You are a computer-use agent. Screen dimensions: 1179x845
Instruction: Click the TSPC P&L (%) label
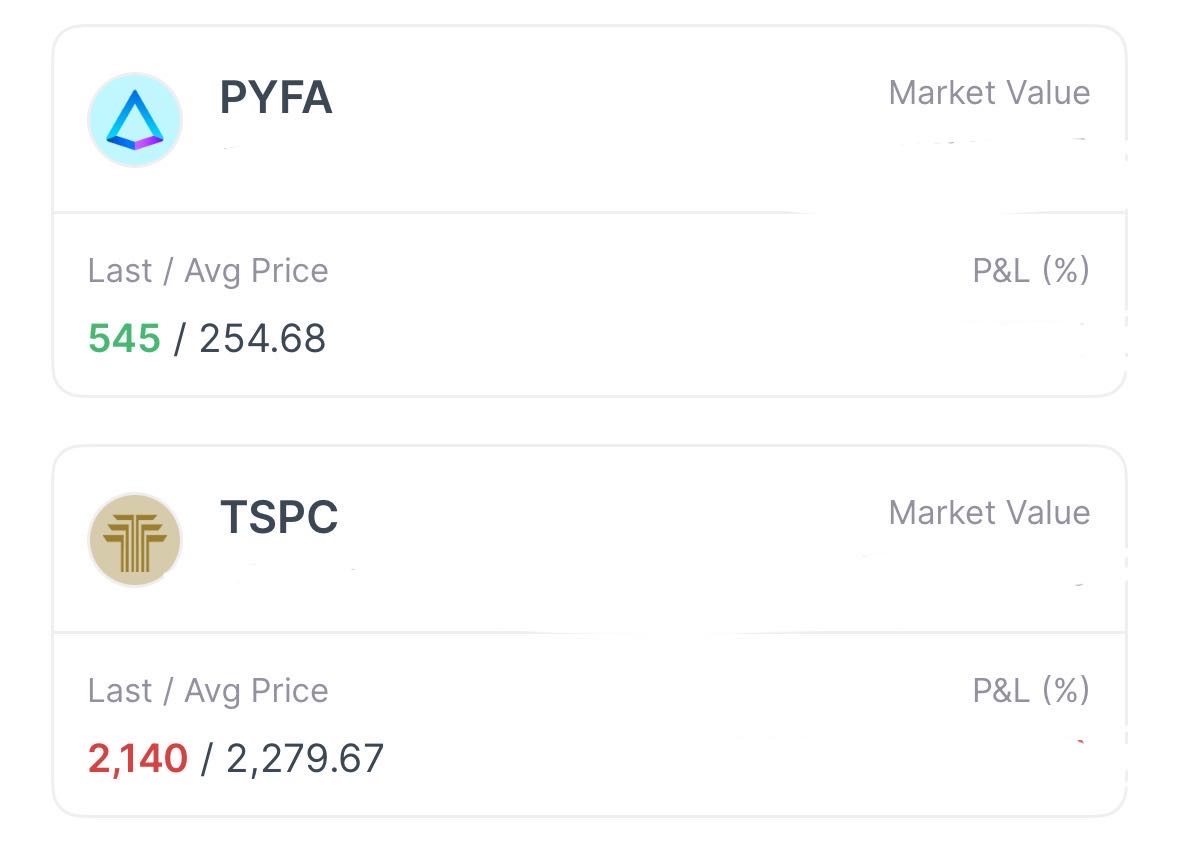tap(1029, 690)
